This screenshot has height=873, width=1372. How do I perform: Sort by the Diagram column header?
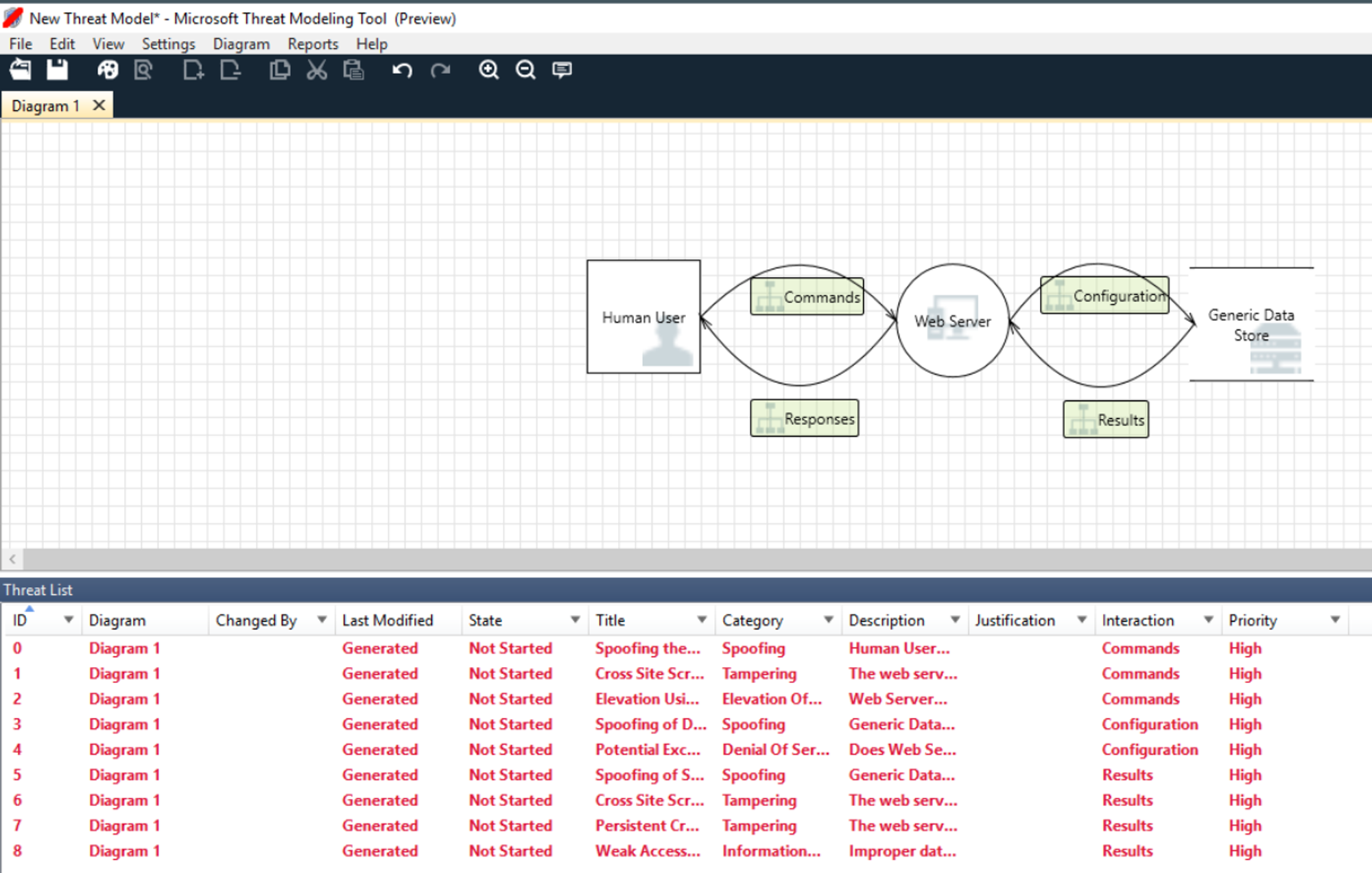click(117, 620)
